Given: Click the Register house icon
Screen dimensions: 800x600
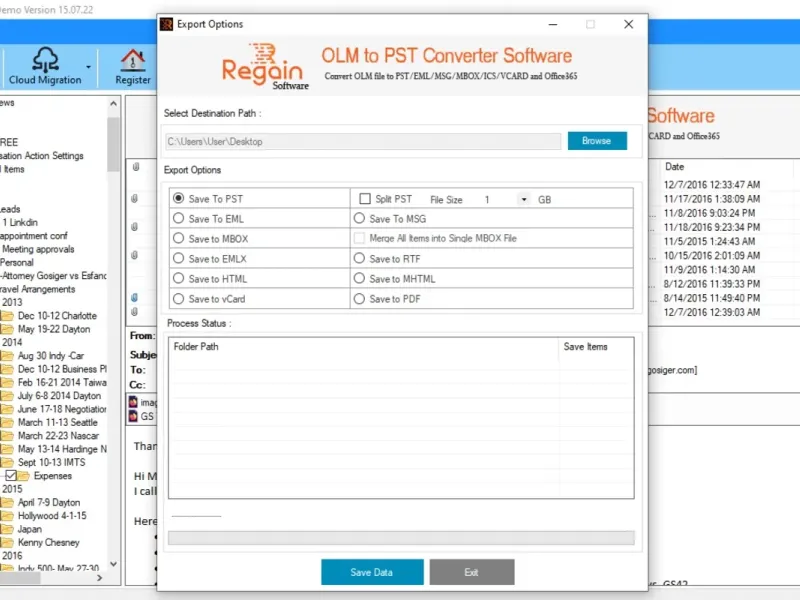Looking at the screenshot, I should point(133,60).
